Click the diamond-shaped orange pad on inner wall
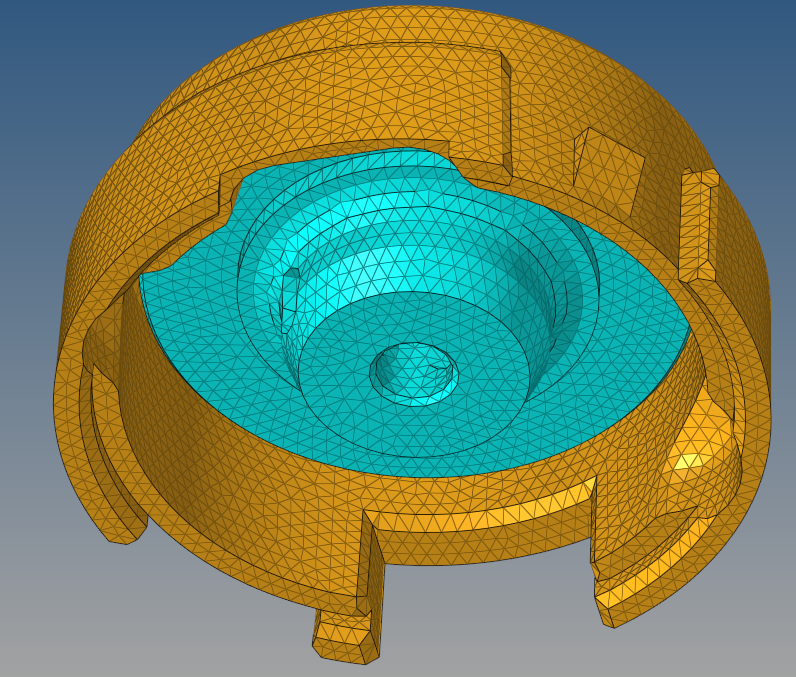Screen dimensions: 796x677 606,170
